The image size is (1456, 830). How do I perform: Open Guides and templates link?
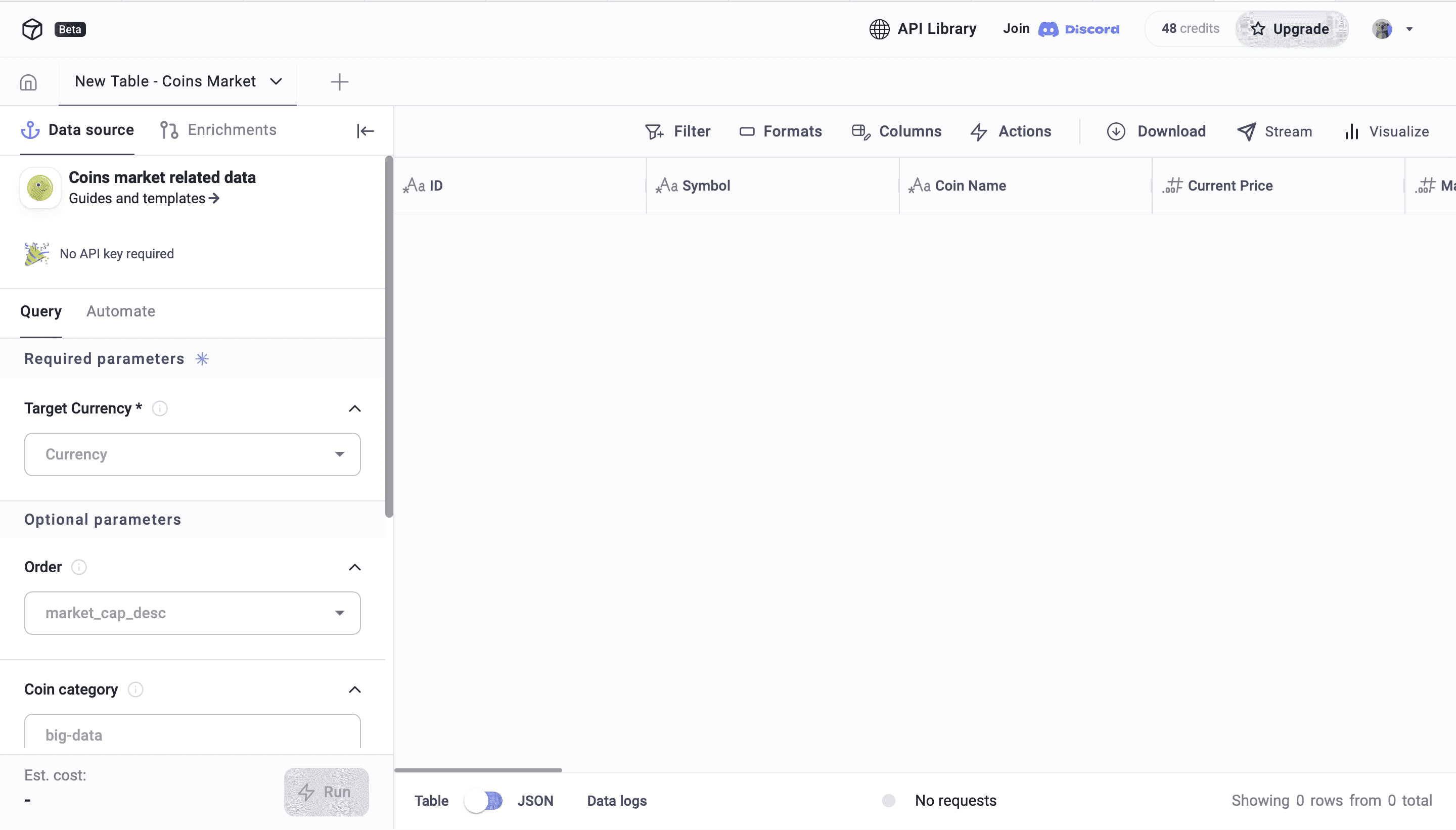[x=144, y=198]
